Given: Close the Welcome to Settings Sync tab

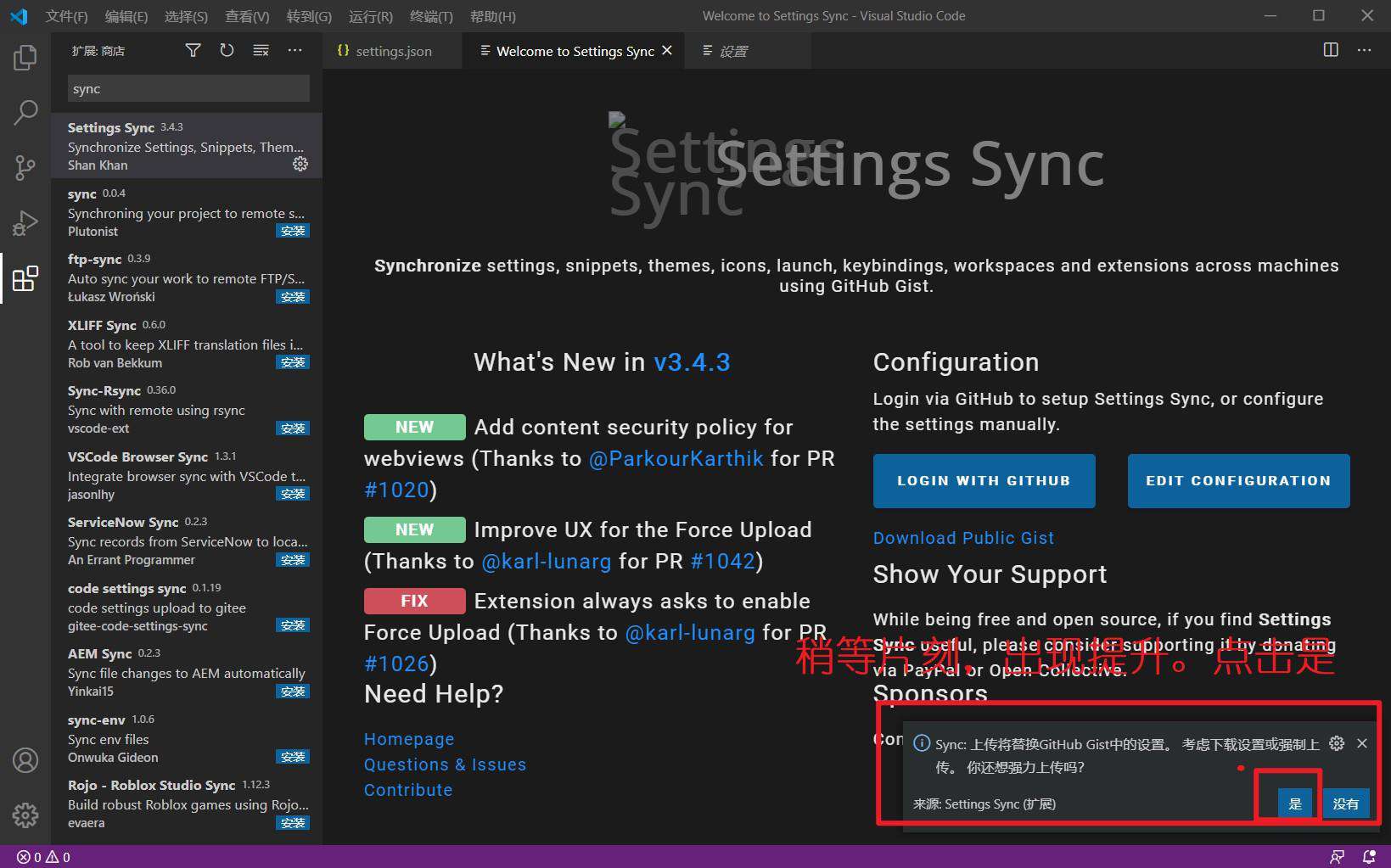Looking at the screenshot, I should coord(667,51).
